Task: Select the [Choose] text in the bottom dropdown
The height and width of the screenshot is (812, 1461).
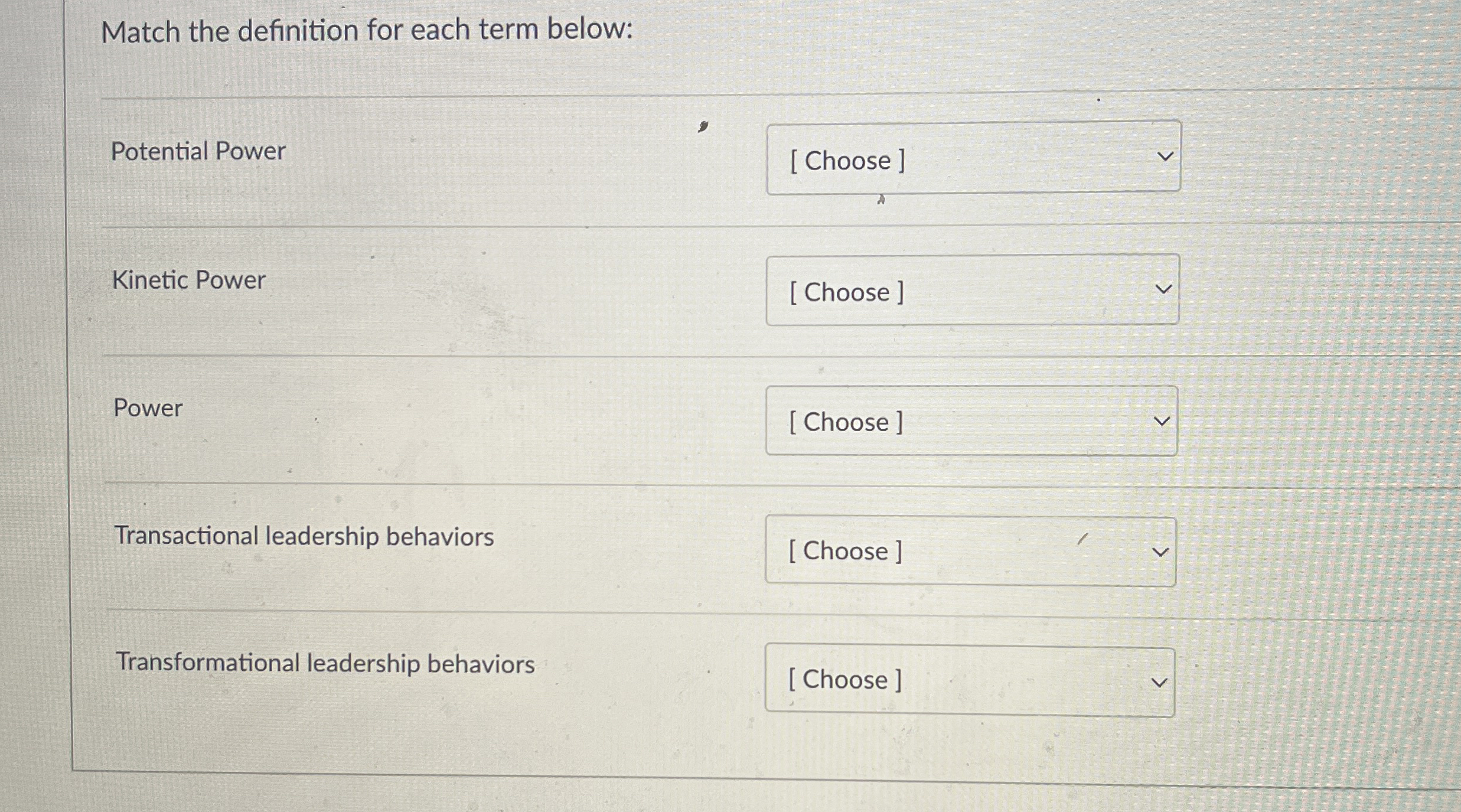Action: click(843, 679)
